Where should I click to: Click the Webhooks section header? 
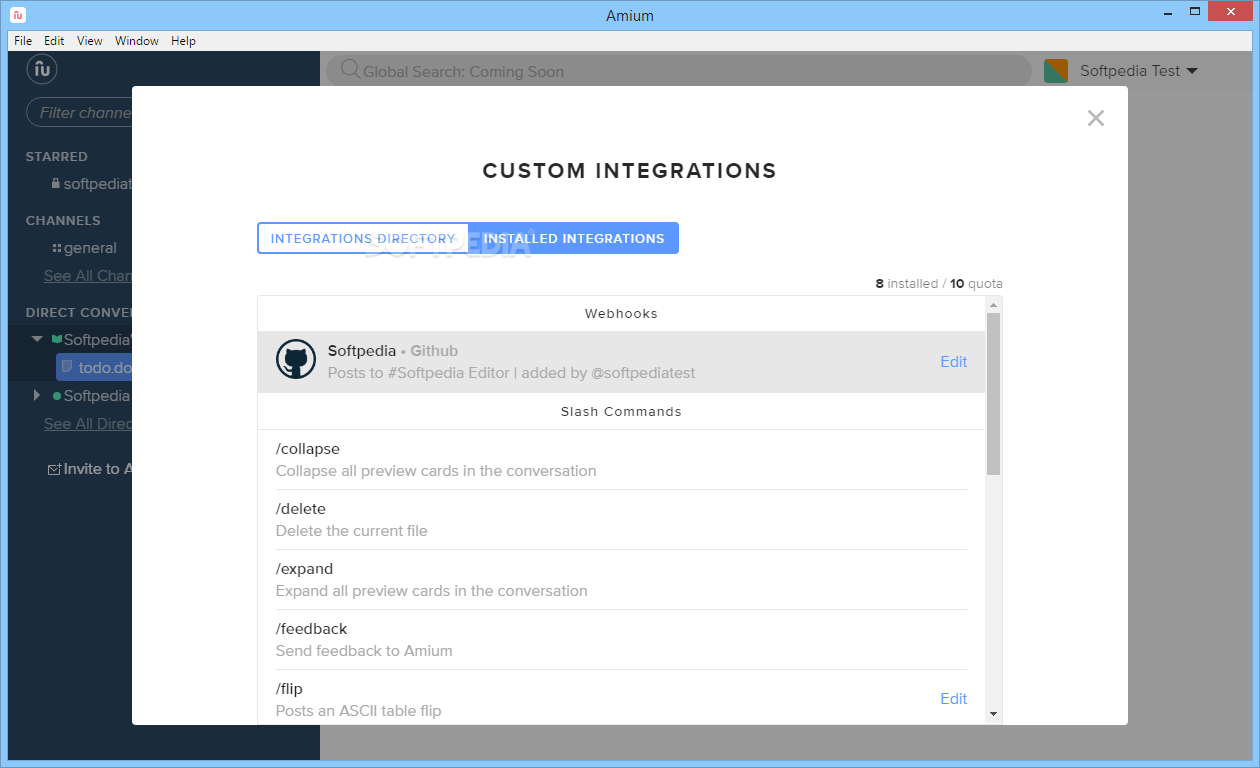pyautogui.click(x=621, y=314)
